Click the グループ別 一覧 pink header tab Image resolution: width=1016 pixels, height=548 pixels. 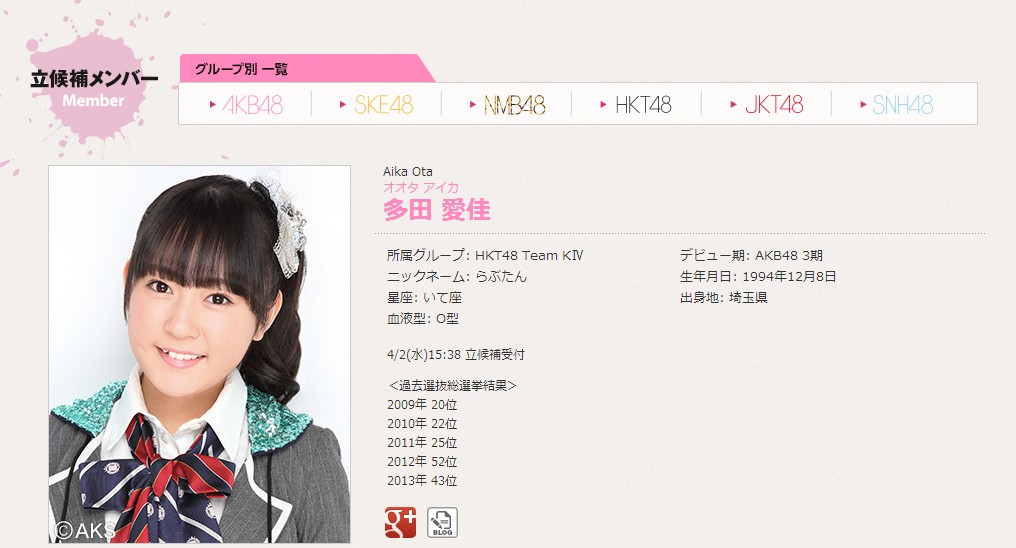305,69
